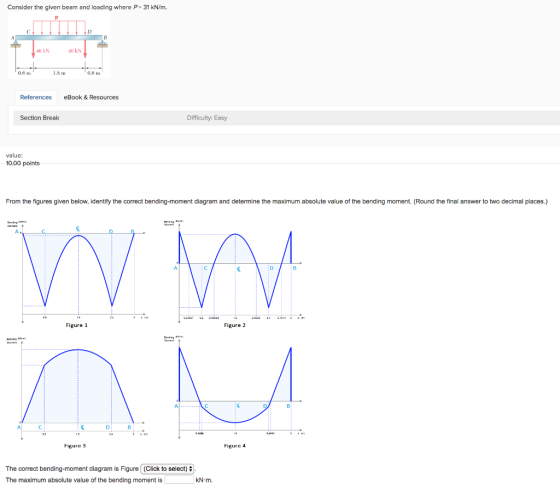Image resolution: width=560 pixels, height=490 pixels.
Task: Click the left 40 kN load arrow
Action: click(33, 49)
